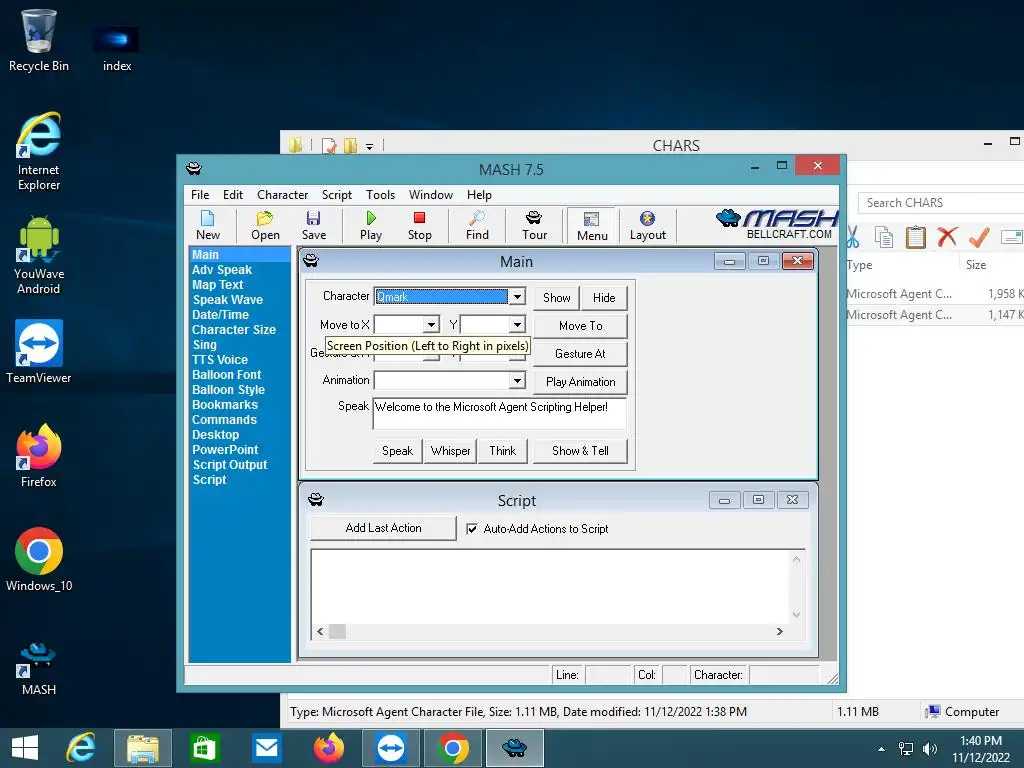Open the Window menu
This screenshot has width=1024, height=768.
click(x=430, y=195)
